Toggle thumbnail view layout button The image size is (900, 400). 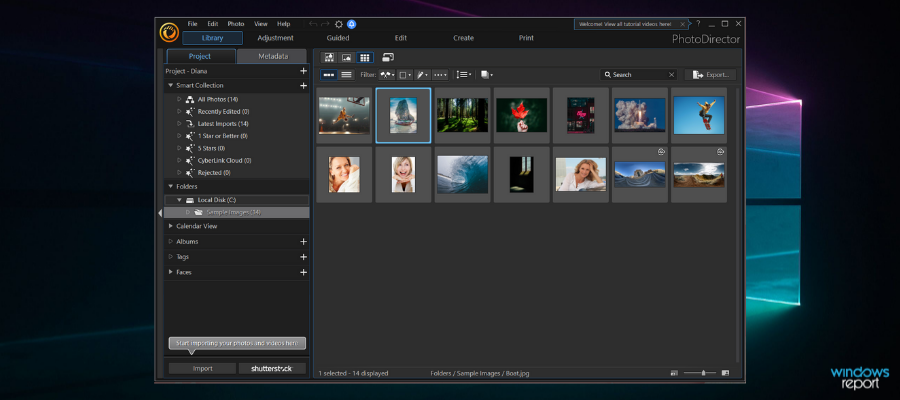coord(329,75)
